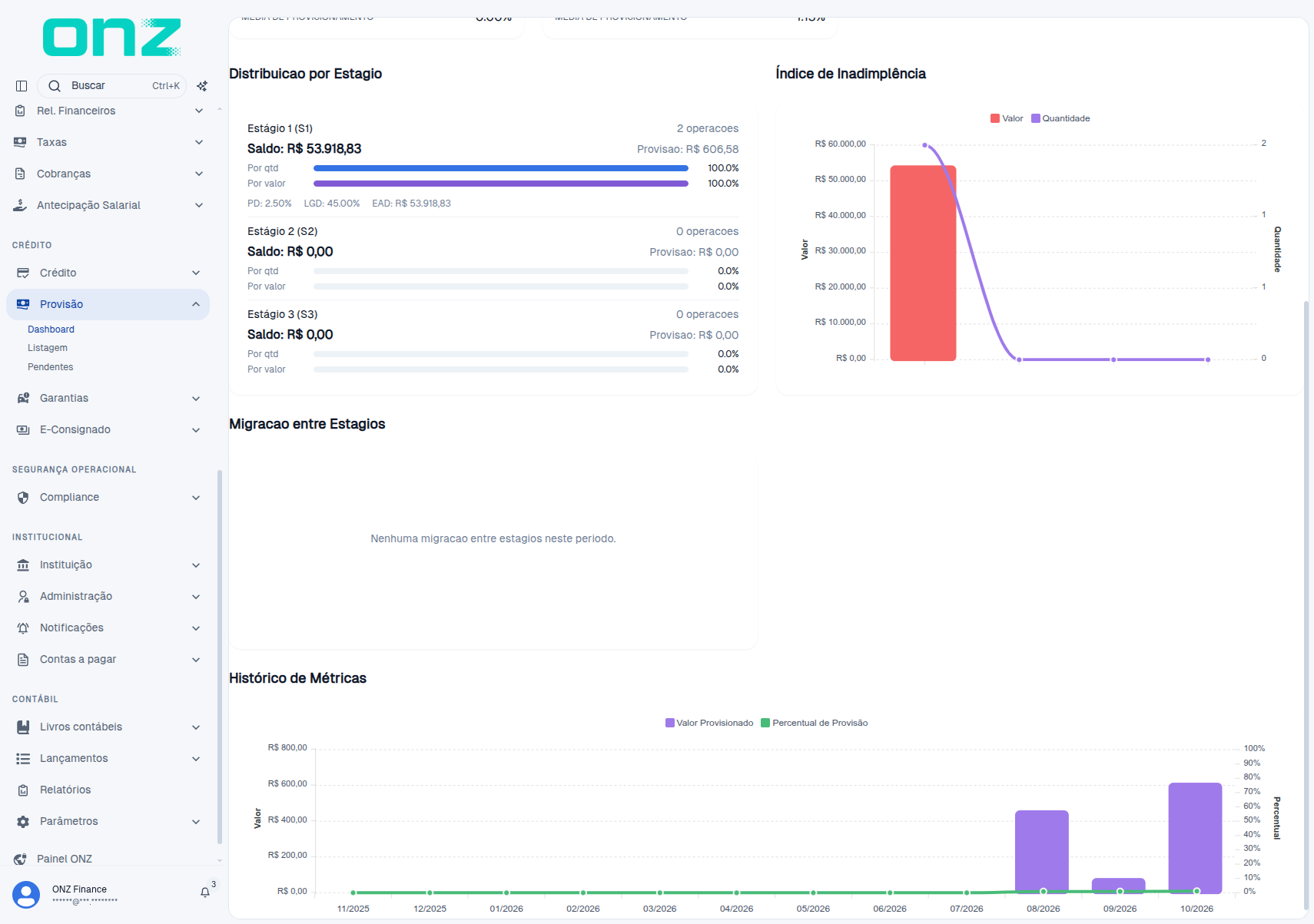Click the red Valor bar in Inadimplência chart
Viewport: 1314px width, 924px height.
pyautogui.click(x=923, y=263)
